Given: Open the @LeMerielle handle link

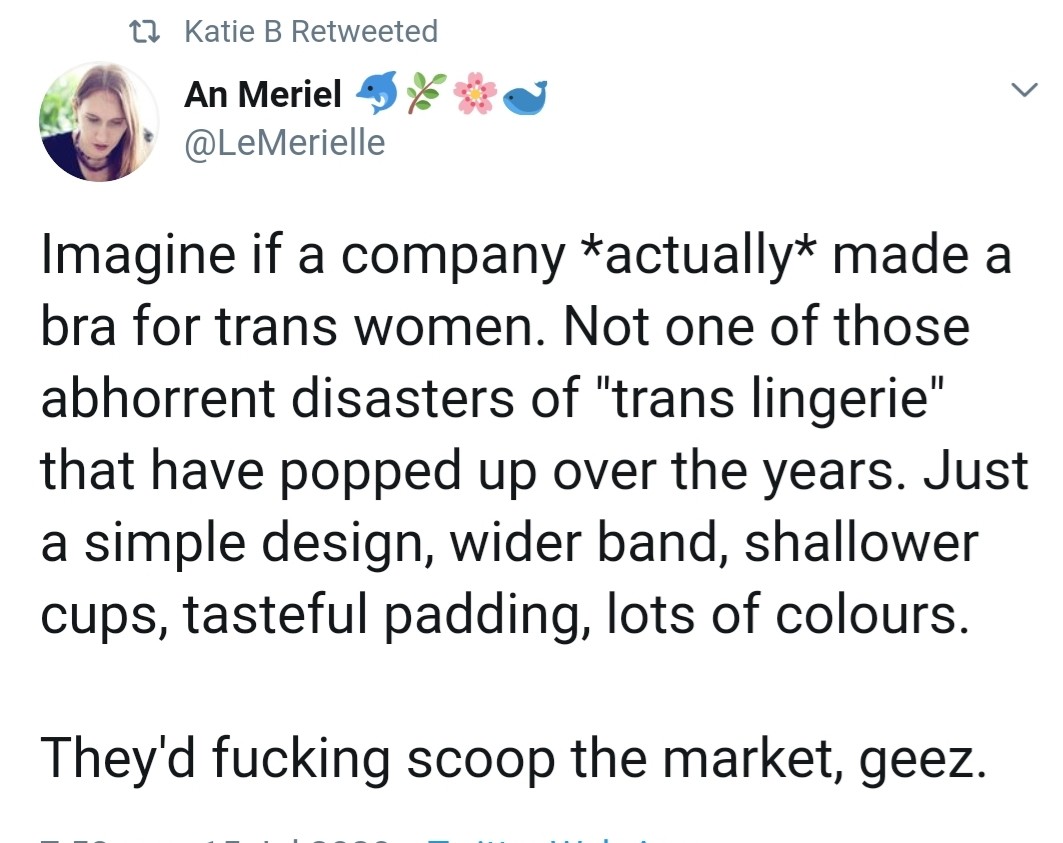Looking at the screenshot, I should tap(284, 142).
